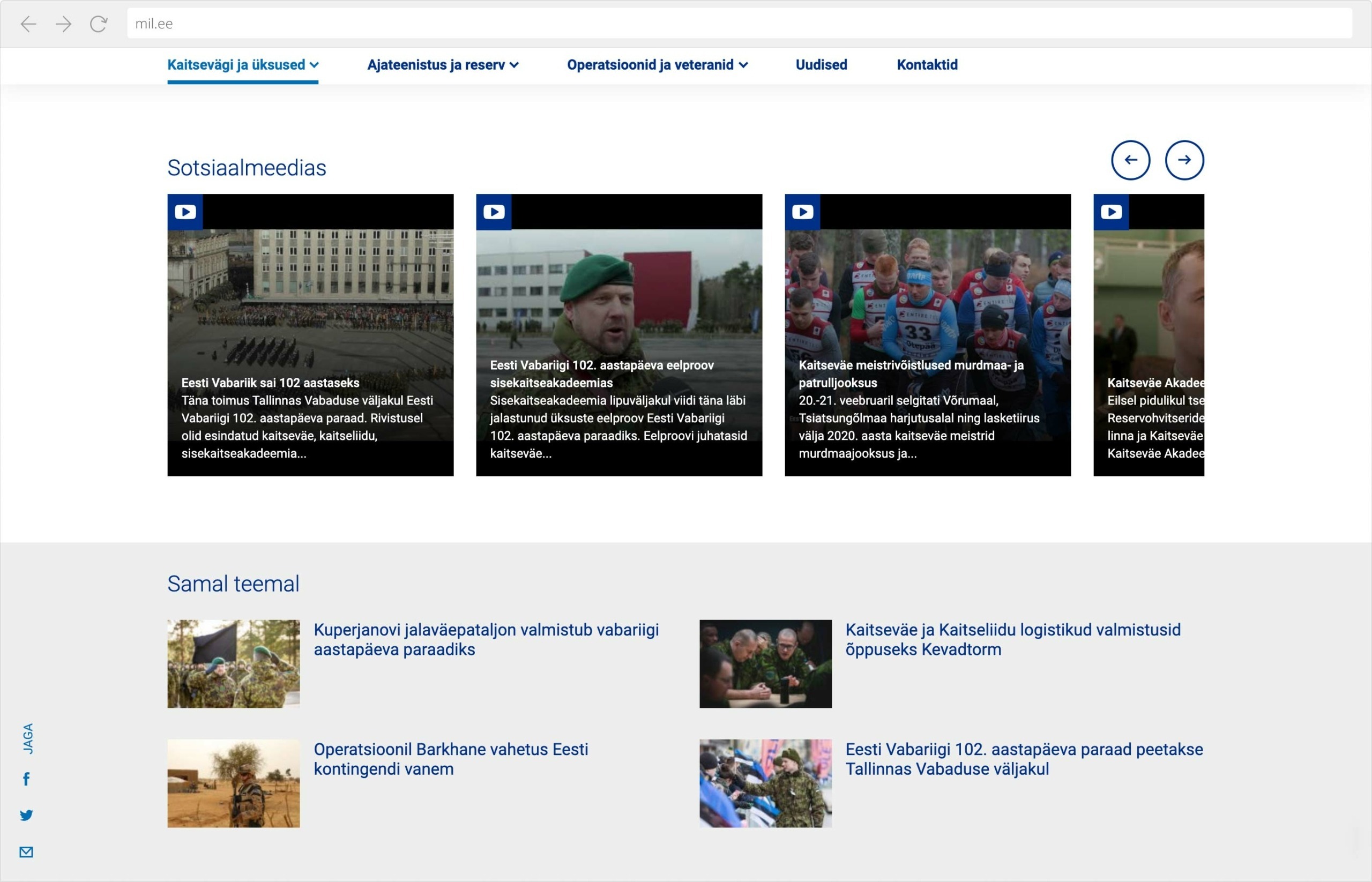Share page via Twitter bird icon
1372x882 pixels.
point(26,815)
